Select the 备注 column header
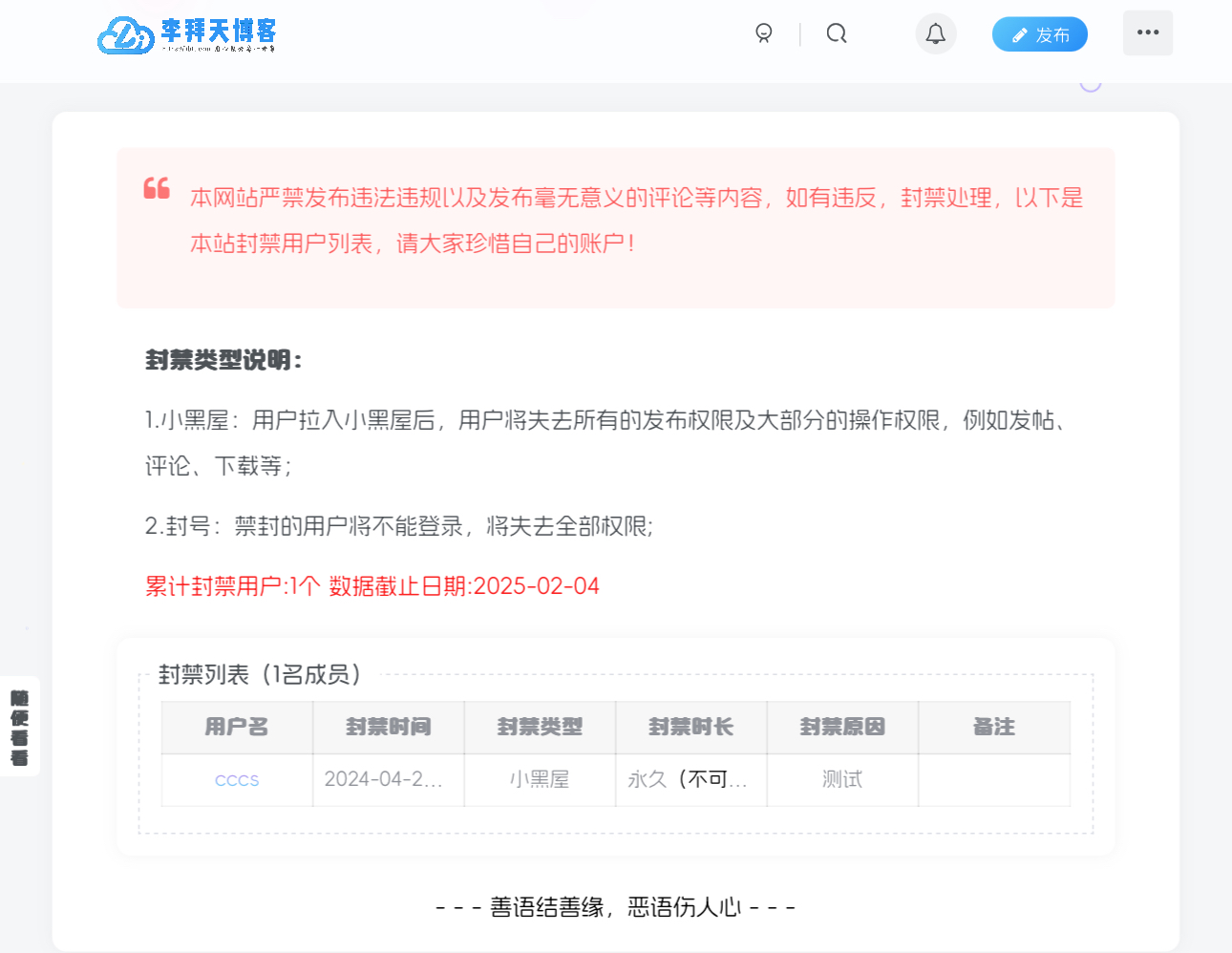This screenshot has width=1232, height=953. coord(994,728)
